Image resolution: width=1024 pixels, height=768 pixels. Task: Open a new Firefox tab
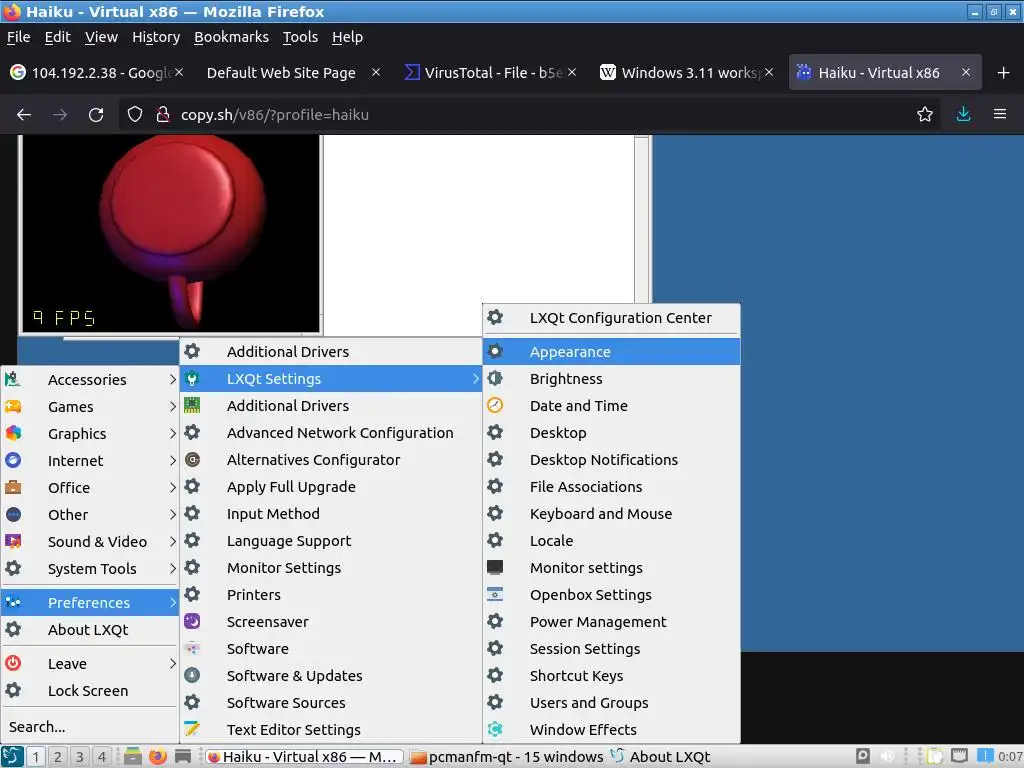pos(1004,72)
